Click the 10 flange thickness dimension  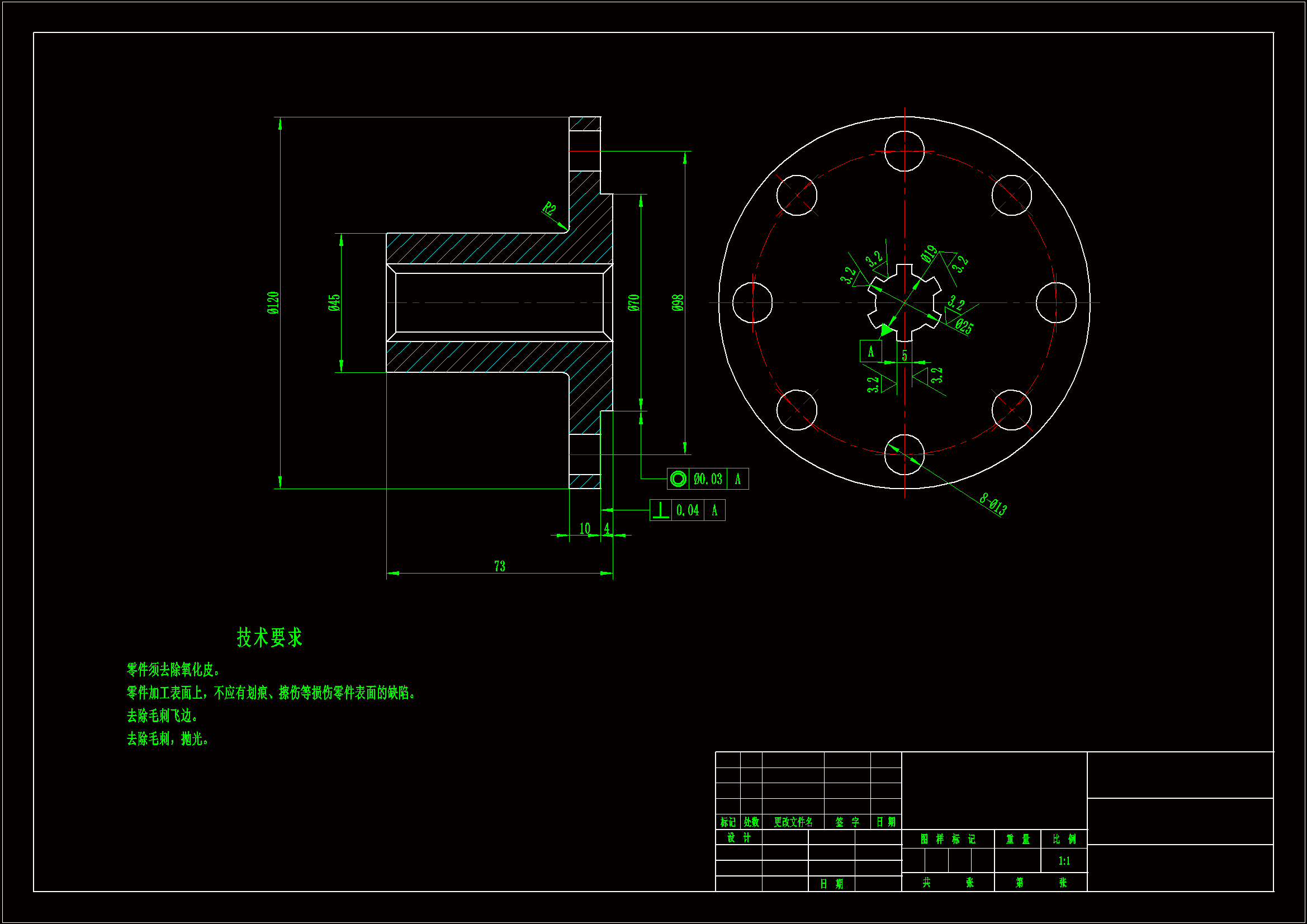click(585, 528)
